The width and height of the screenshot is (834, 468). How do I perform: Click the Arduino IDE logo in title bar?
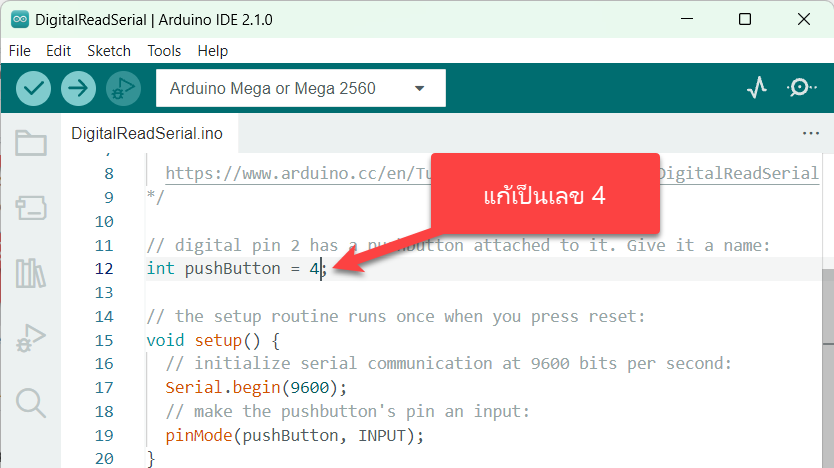click(20, 20)
